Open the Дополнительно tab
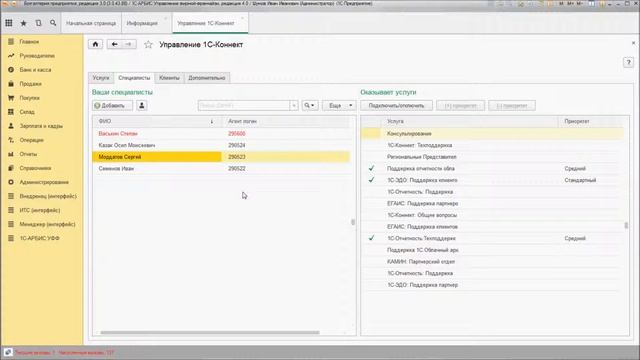 [207, 78]
